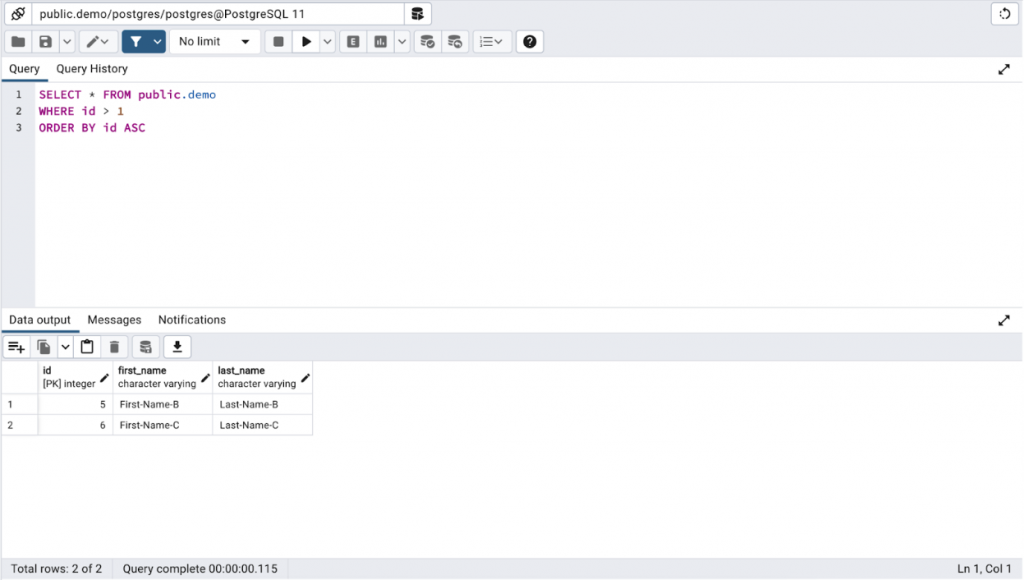The width and height of the screenshot is (1024, 580).
Task: Run Explain Analyze on the query
Action: pos(381,41)
